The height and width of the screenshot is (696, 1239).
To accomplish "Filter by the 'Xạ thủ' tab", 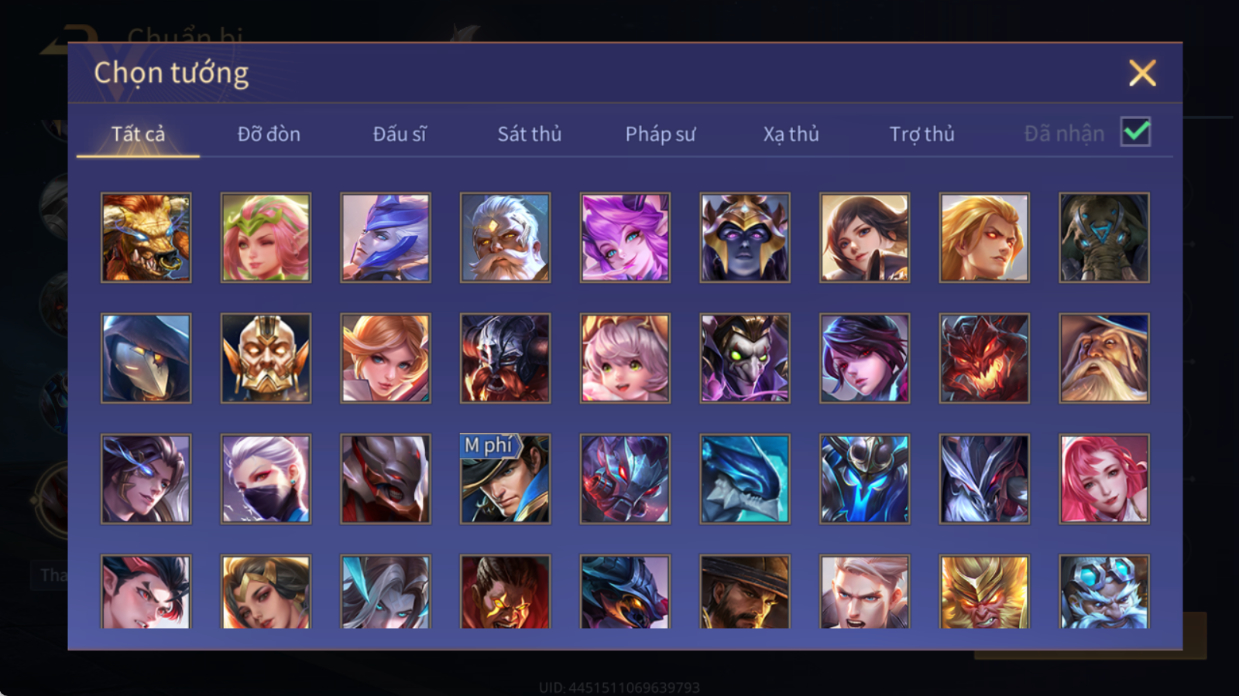I will 791,134.
